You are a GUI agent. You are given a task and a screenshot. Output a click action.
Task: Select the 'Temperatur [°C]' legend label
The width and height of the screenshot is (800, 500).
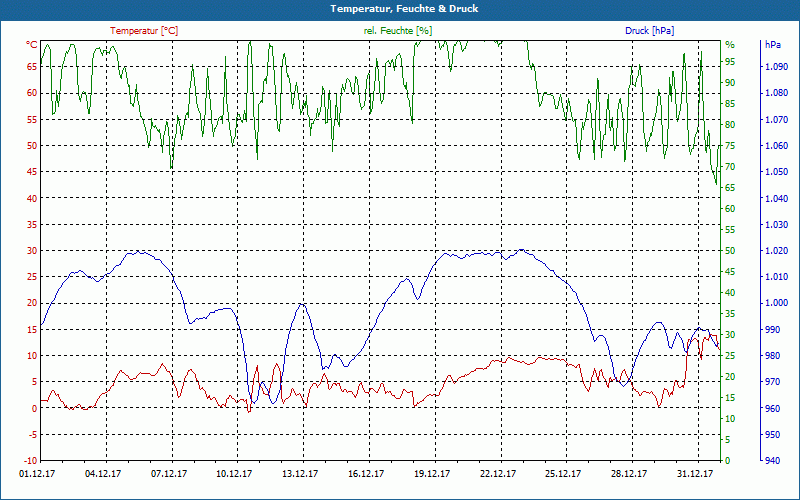point(144,31)
